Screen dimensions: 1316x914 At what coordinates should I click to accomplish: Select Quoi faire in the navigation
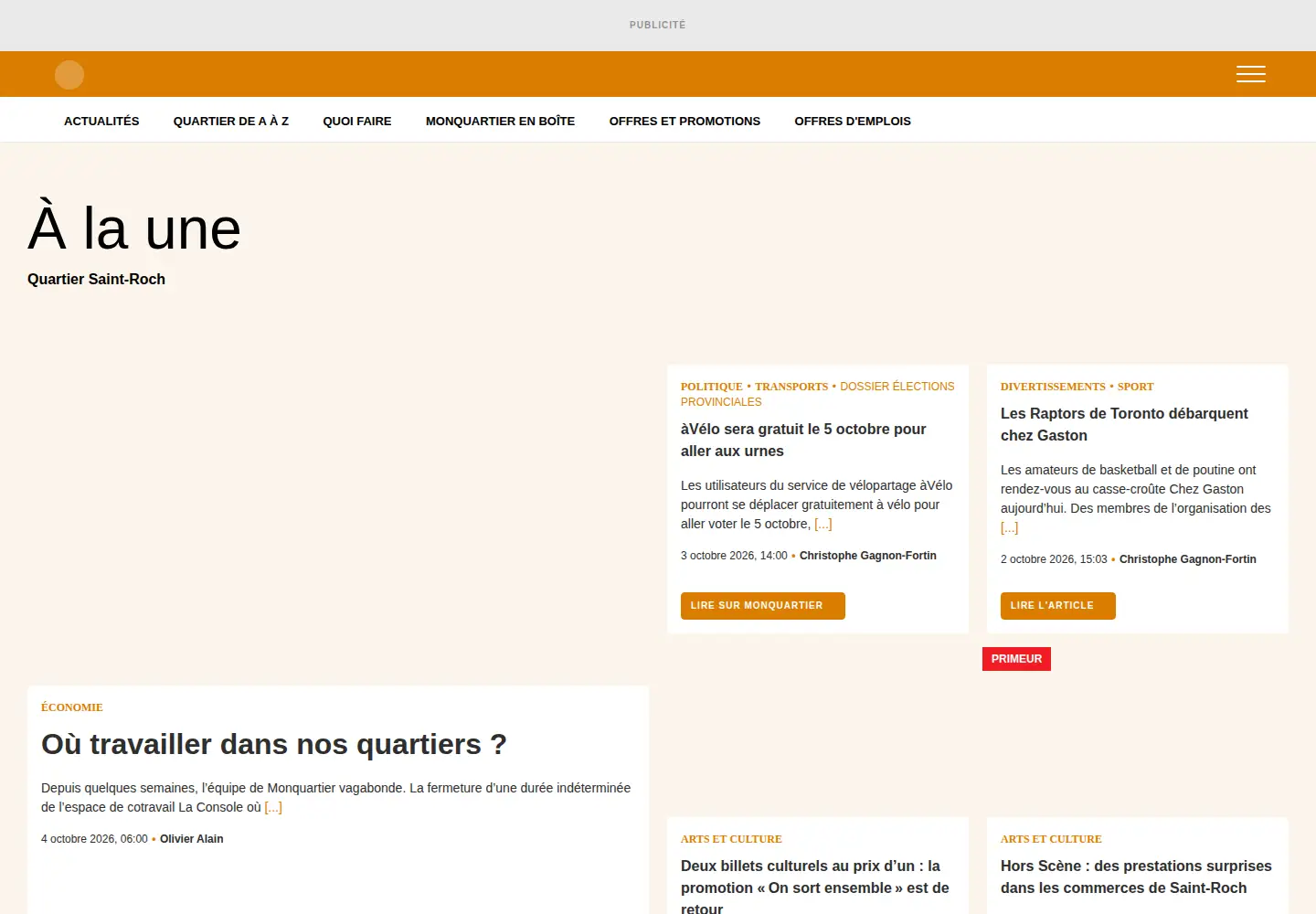357,121
